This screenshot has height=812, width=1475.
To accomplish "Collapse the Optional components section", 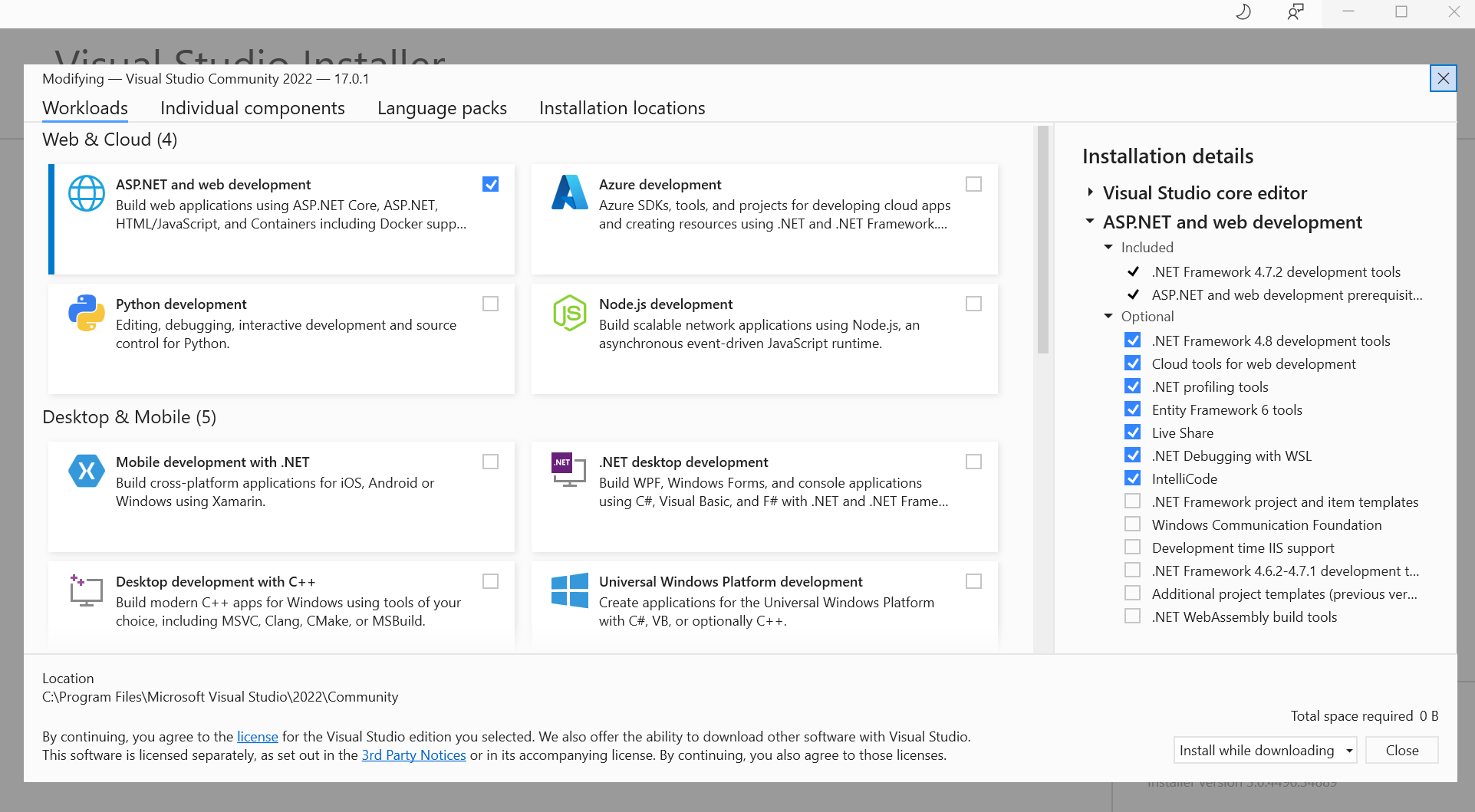I will [x=1108, y=316].
